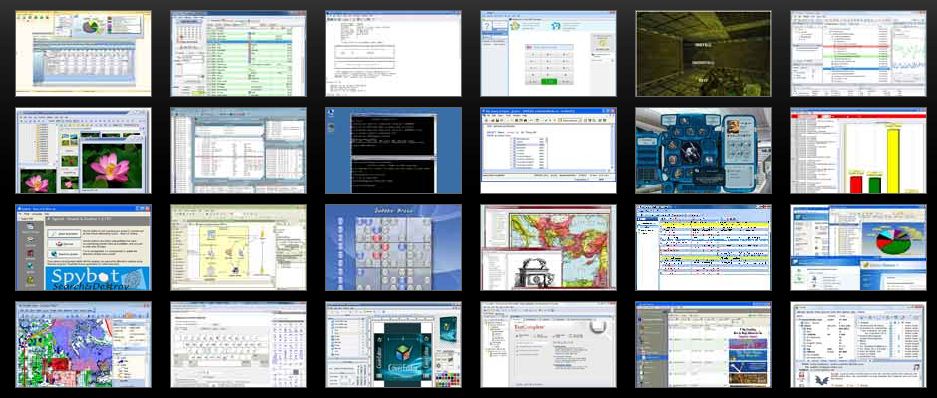This screenshot has width=937, height=398.
Task: Select the email client with bat logo thumbnail
Action: (859, 345)
